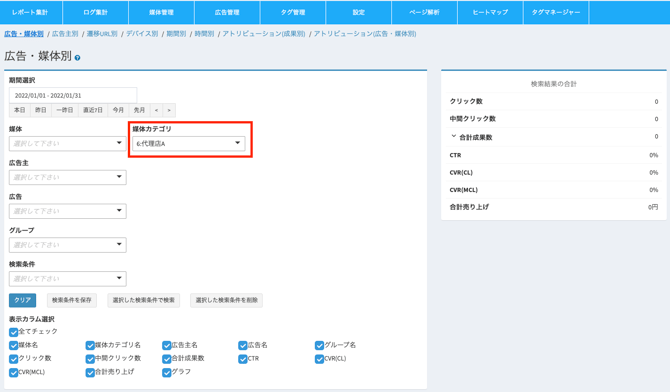Uncheck the 媒体名 column checkbox
This screenshot has width=670, height=392.
click(x=14, y=345)
